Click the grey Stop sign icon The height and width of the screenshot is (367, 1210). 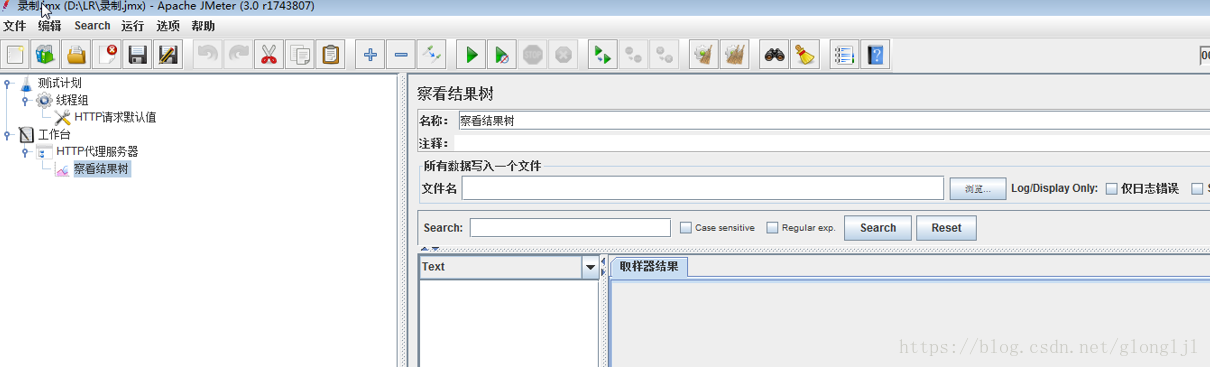click(533, 54)
